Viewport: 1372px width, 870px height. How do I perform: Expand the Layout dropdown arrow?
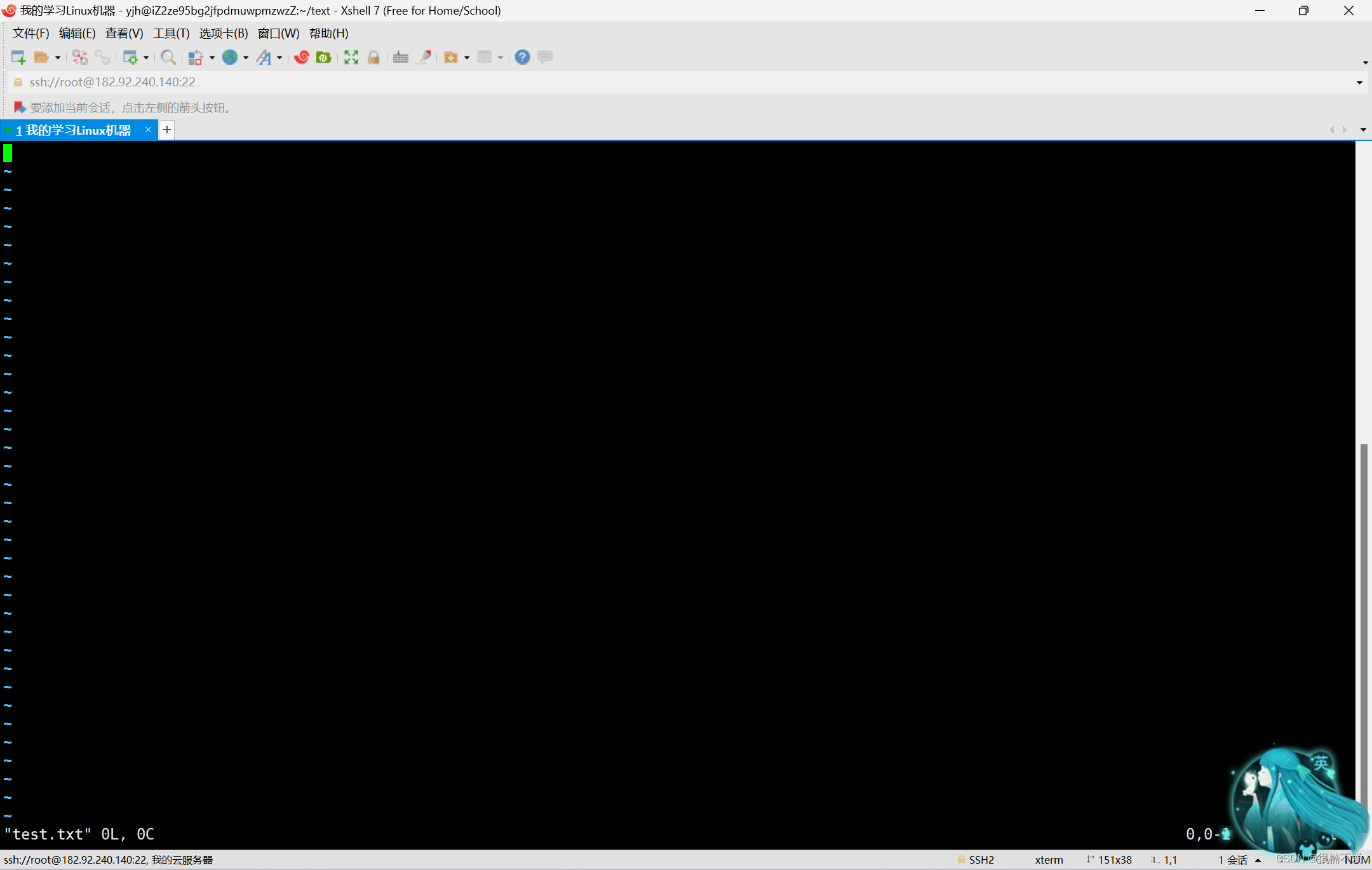501,58
